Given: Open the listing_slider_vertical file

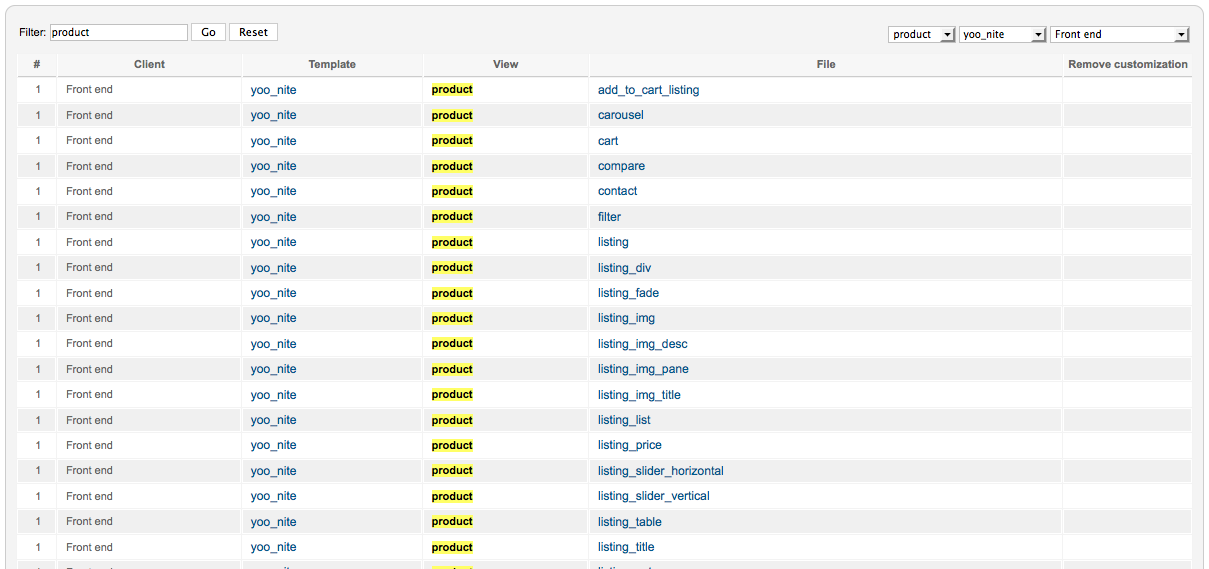Looking at the screenshot, I should pos(653,496).
